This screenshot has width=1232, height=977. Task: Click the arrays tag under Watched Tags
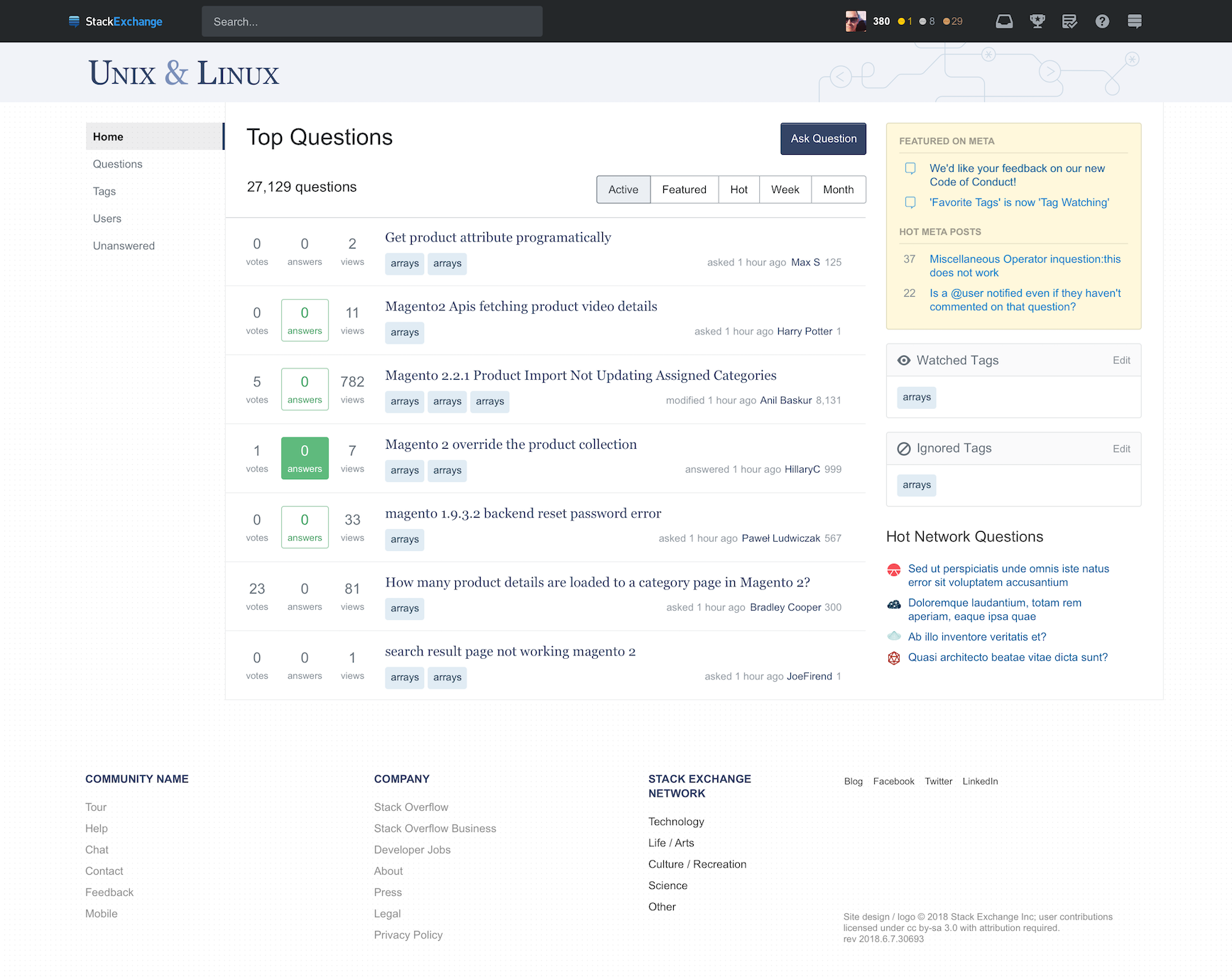click(x=917, y=398)
